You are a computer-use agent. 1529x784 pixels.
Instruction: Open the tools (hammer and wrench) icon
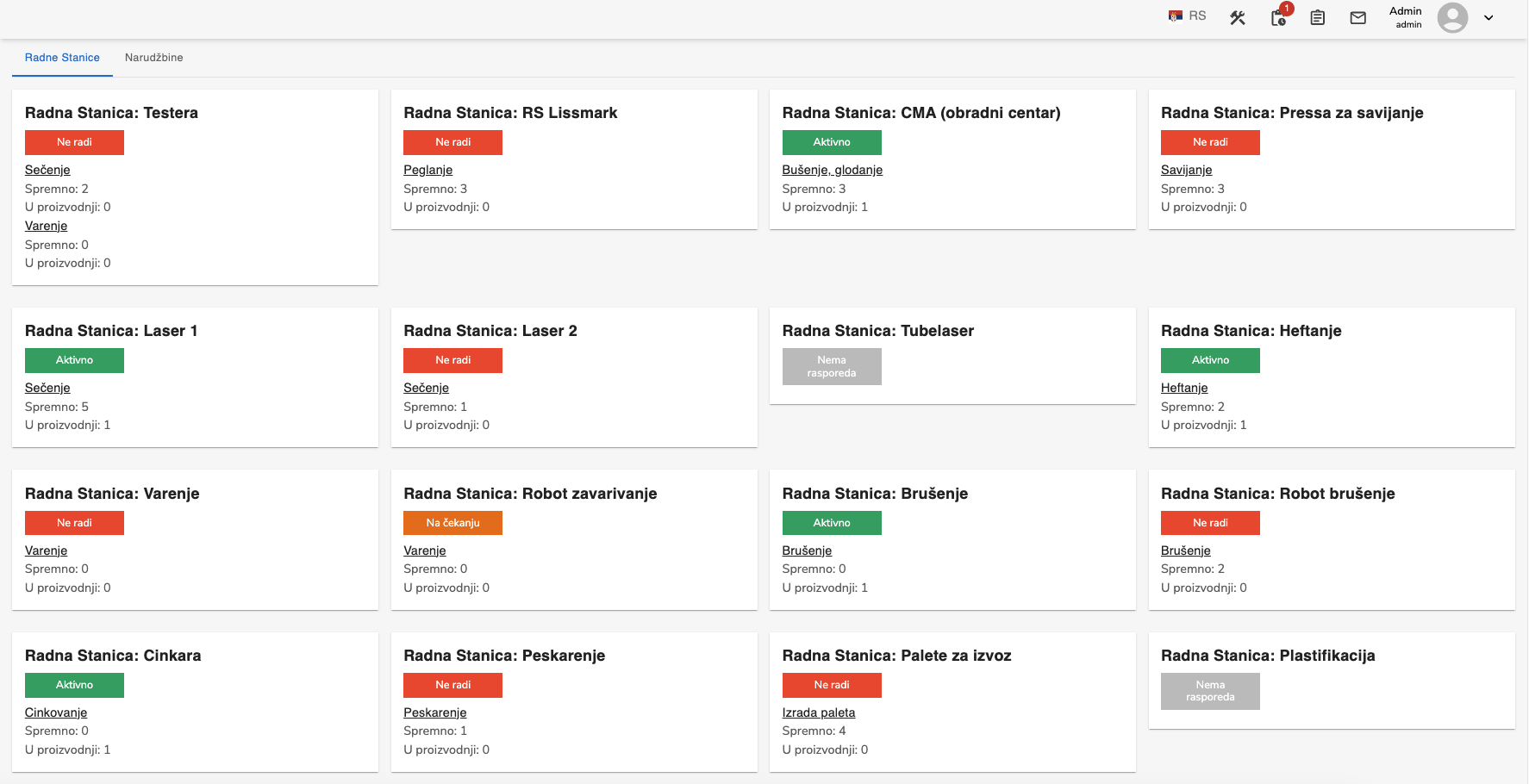pyautogui.click(x=1238, y=17)
